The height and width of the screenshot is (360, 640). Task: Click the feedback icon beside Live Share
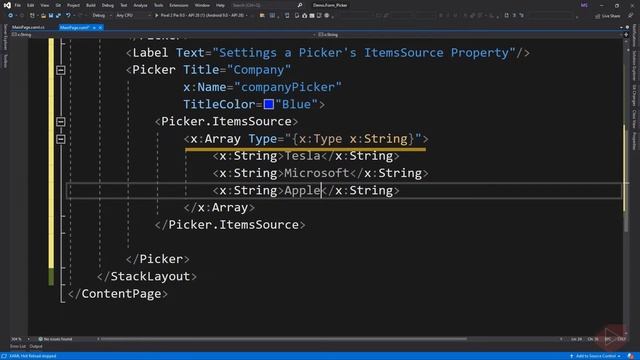pos(630,16)
